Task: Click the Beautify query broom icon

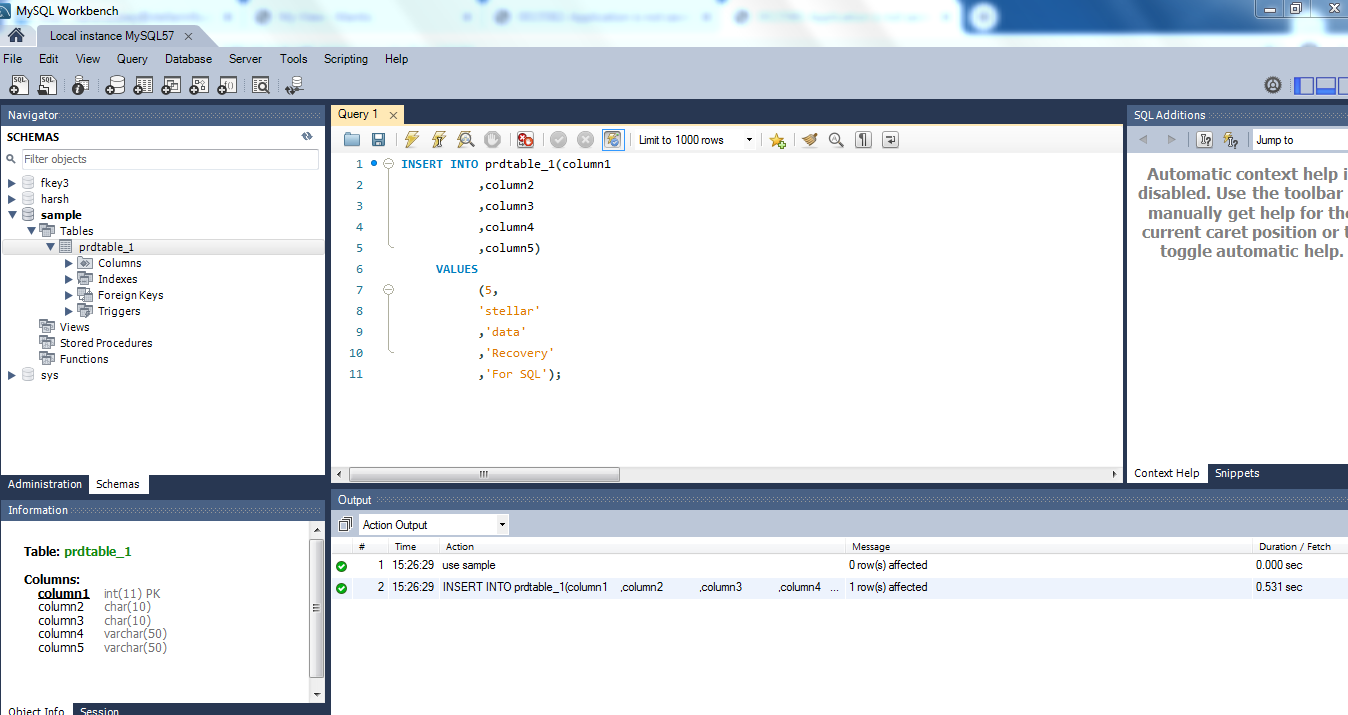Action: click(810, 140)
